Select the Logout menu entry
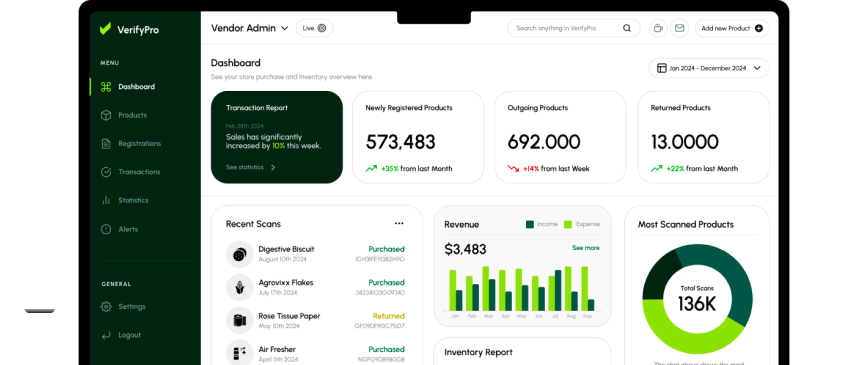The width and height of the screenshot is (868, 365). click(130, 335)
